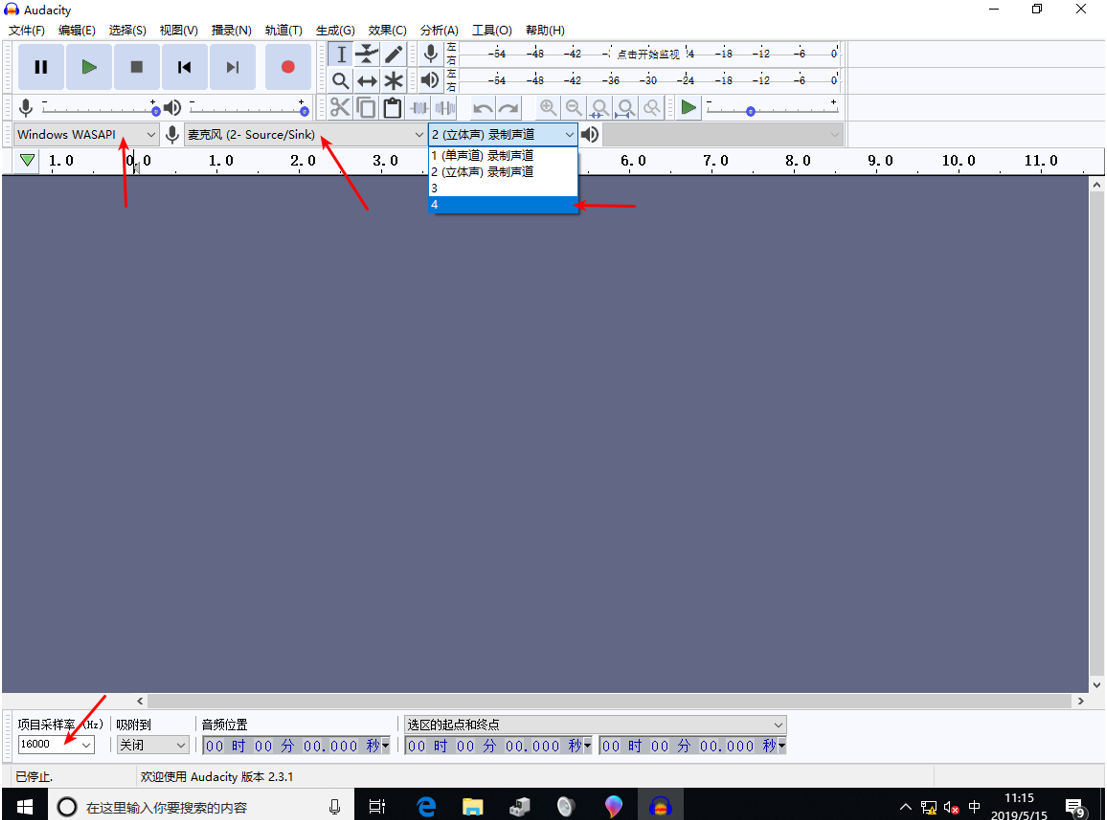Open File Explorer from the taskbar

472,806
